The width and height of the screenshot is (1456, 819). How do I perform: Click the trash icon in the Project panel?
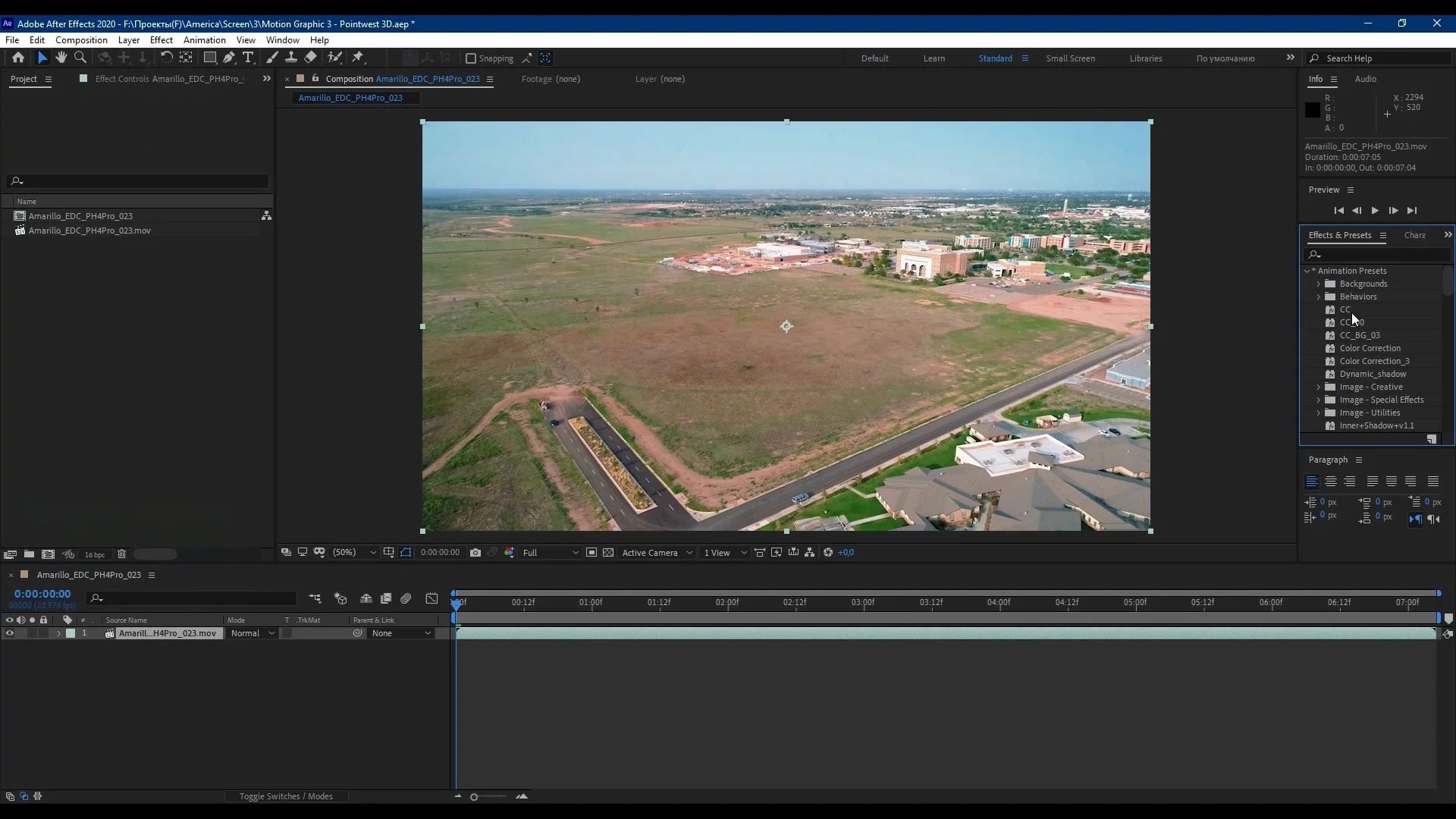(121, 554)
